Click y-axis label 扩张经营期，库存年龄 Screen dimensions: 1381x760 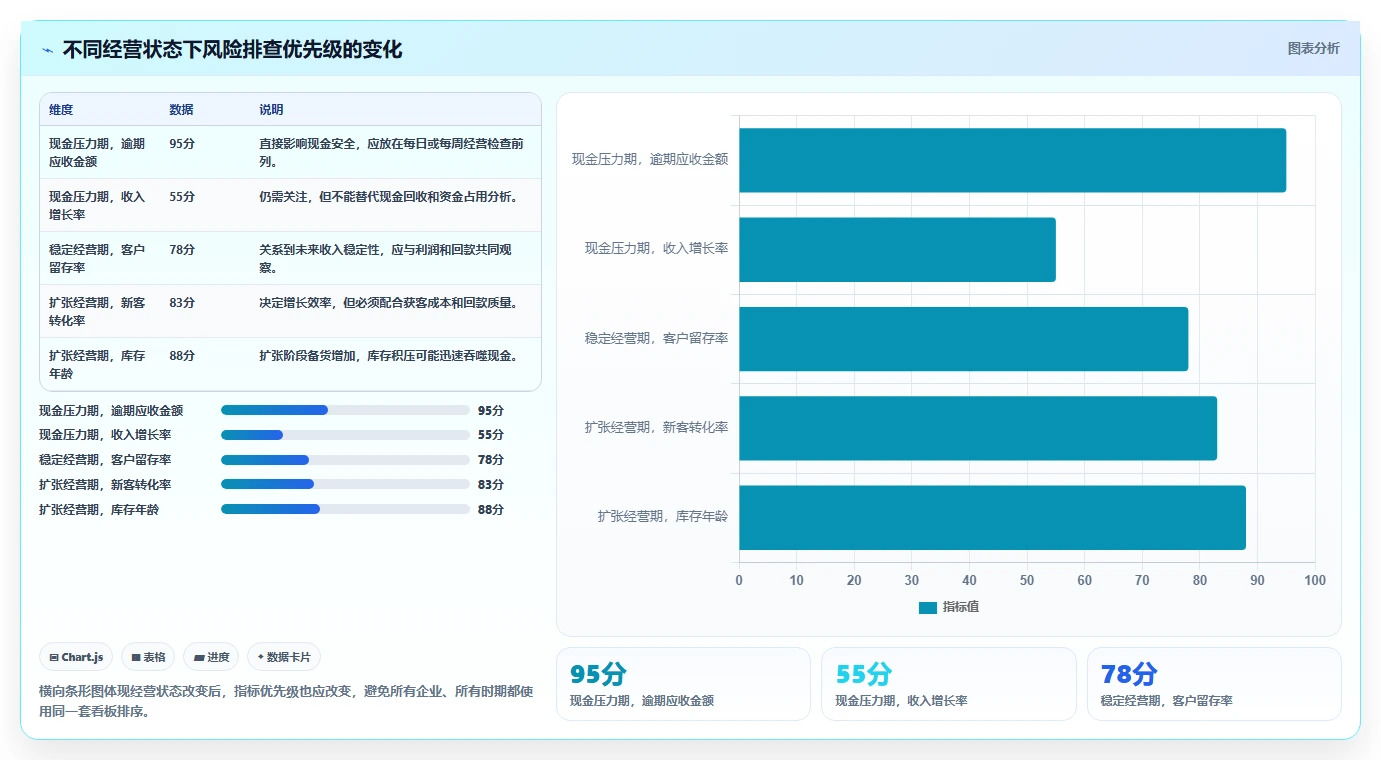663,517
